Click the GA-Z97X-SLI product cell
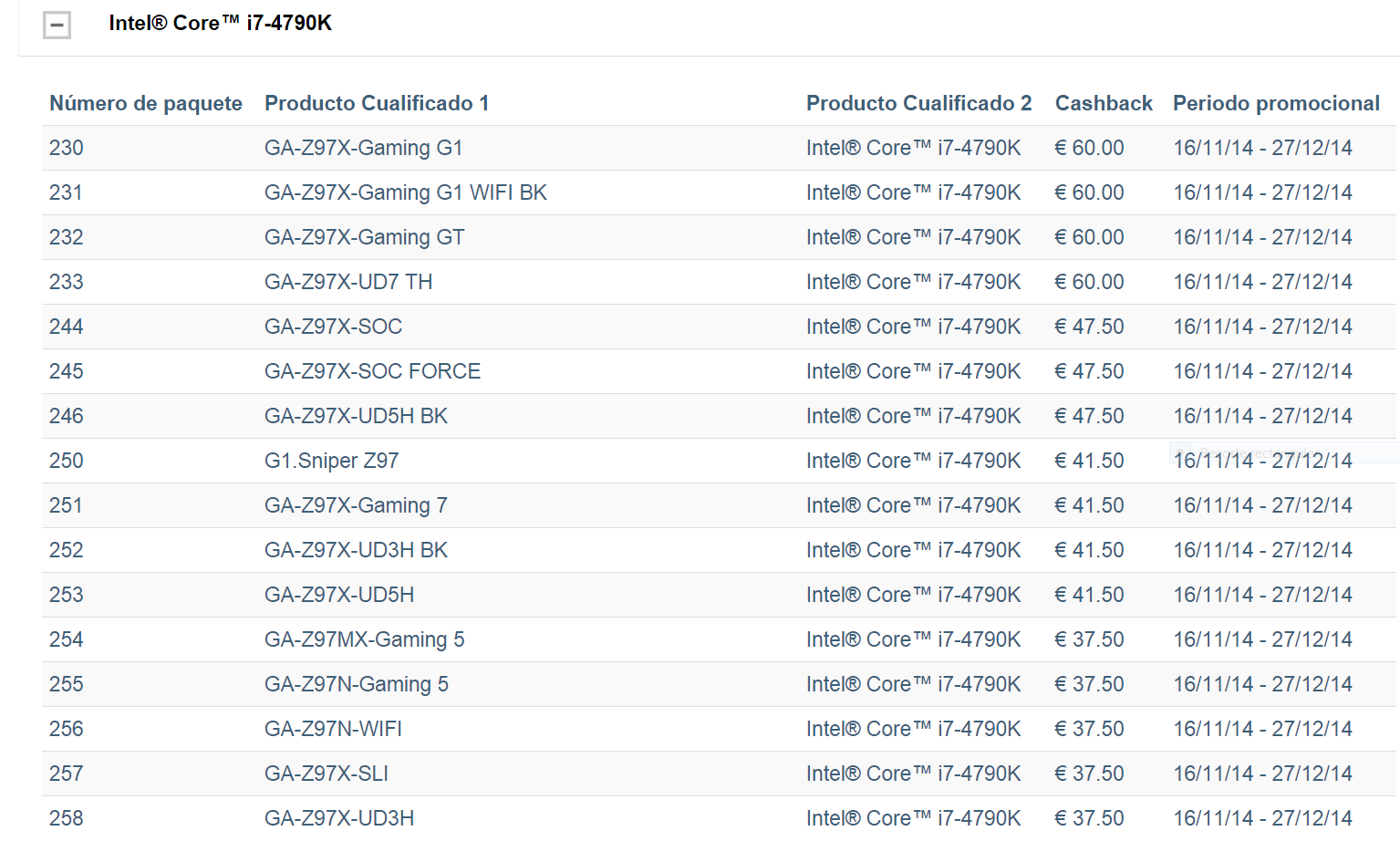This screenshot has width=1400, height=862. coord(327,774)
